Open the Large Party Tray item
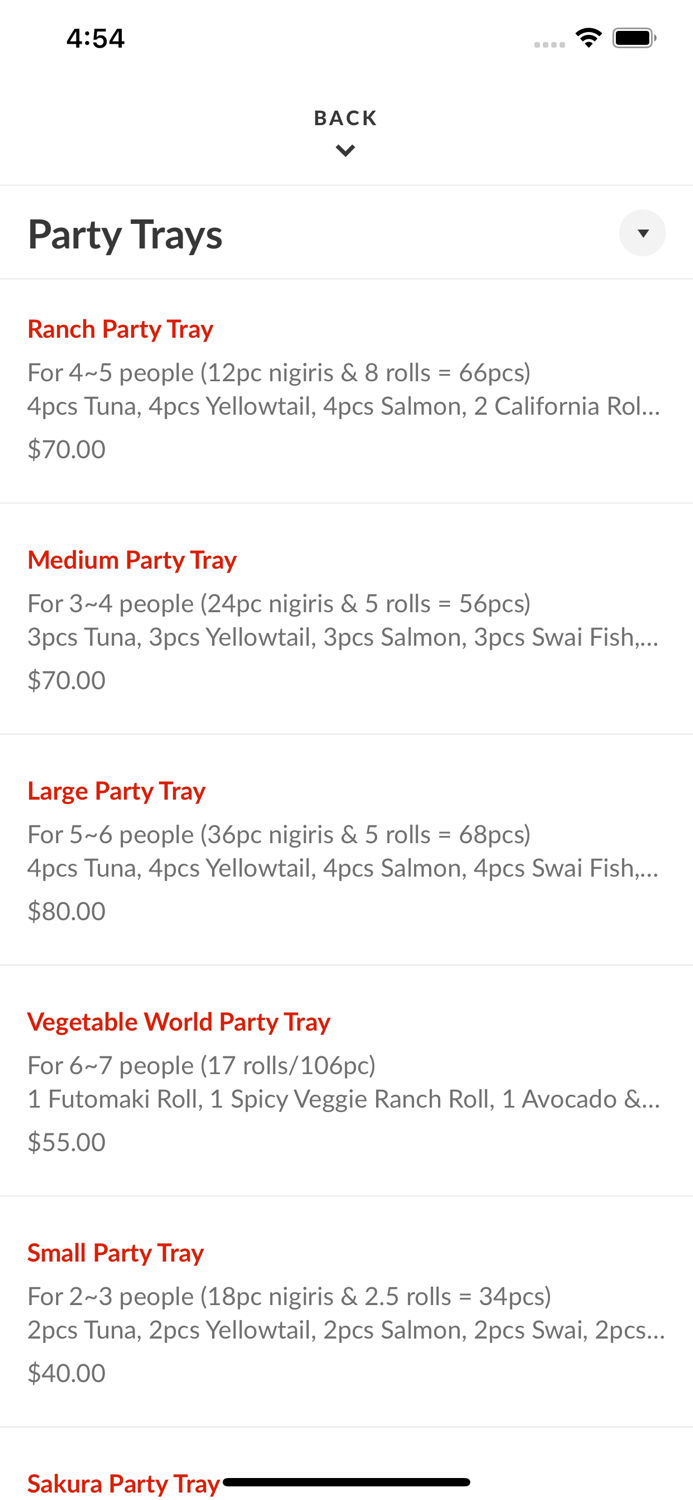This screenshot has width=693, height=1500. click(x=116, y=791)
